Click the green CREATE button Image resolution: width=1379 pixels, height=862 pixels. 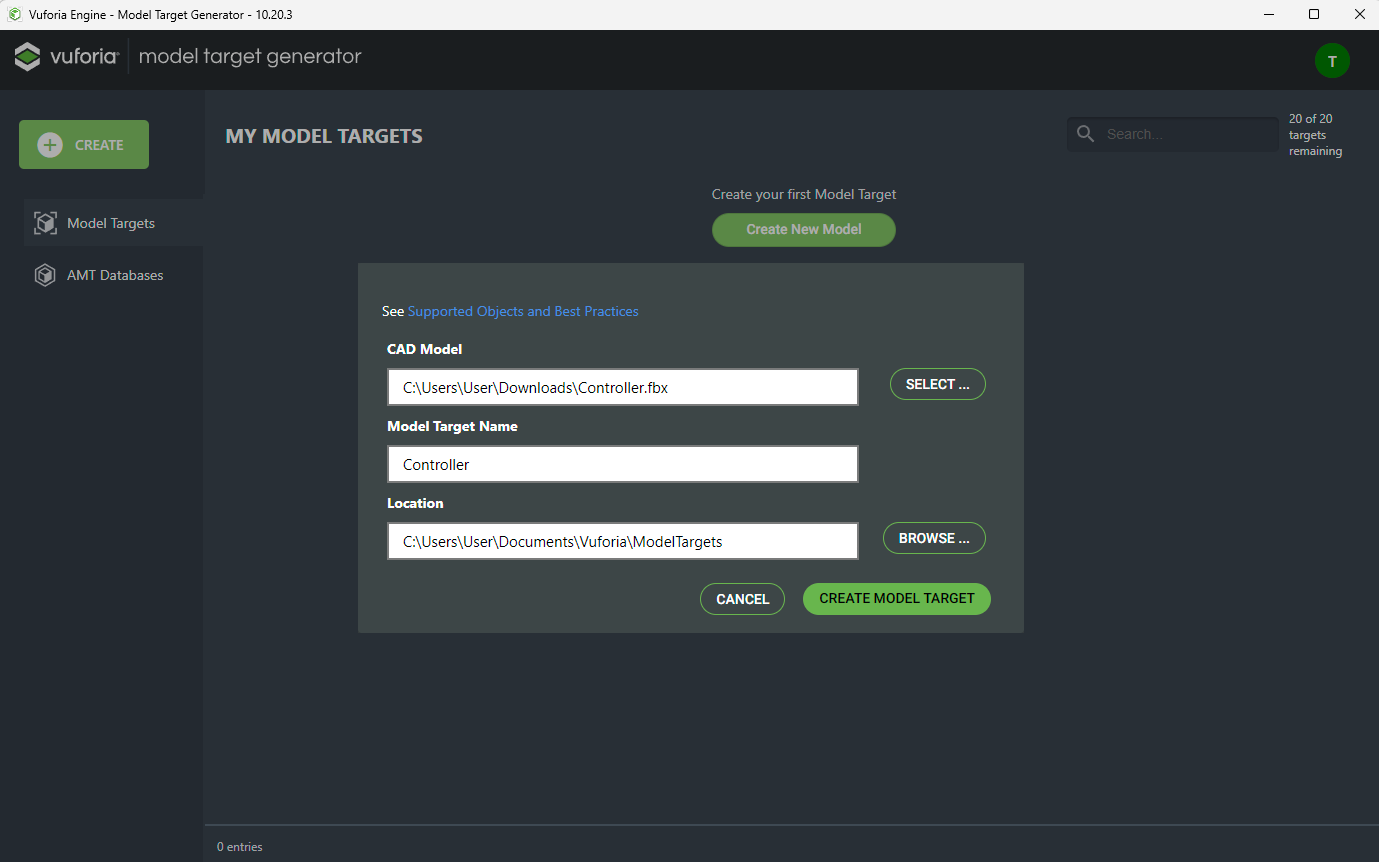coord(84,145)
